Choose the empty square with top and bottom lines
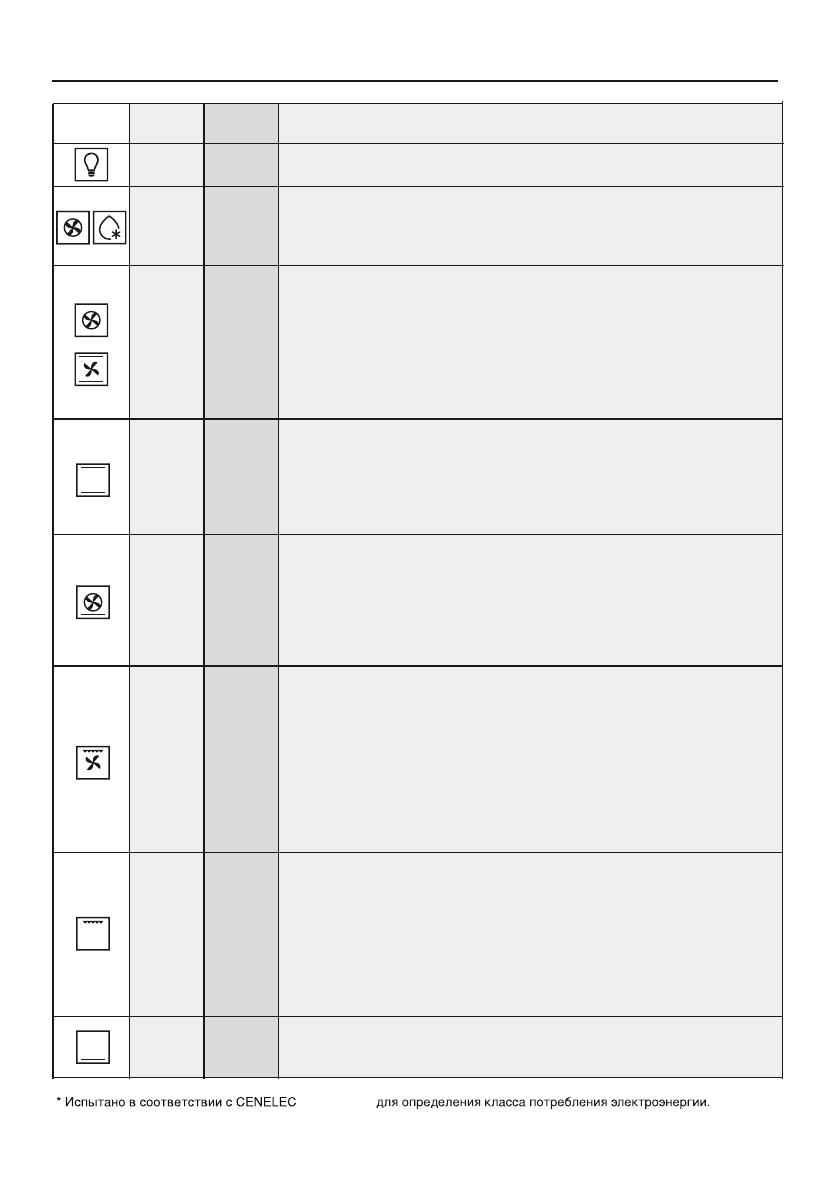The width and height of the screenshot is (840, 1190). [91, 480]
